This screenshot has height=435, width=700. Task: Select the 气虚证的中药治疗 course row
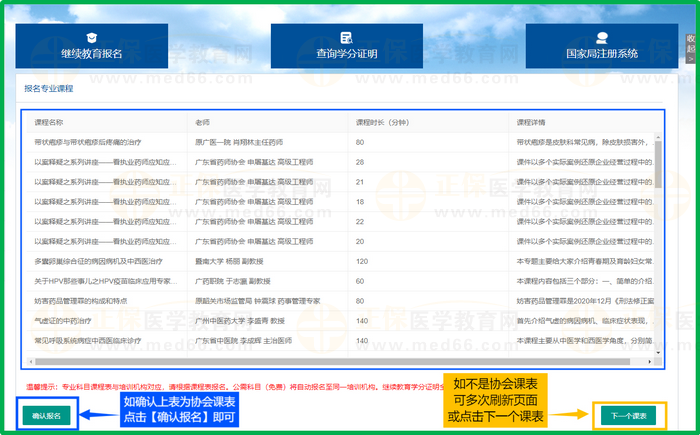click(x=70, y=320)
